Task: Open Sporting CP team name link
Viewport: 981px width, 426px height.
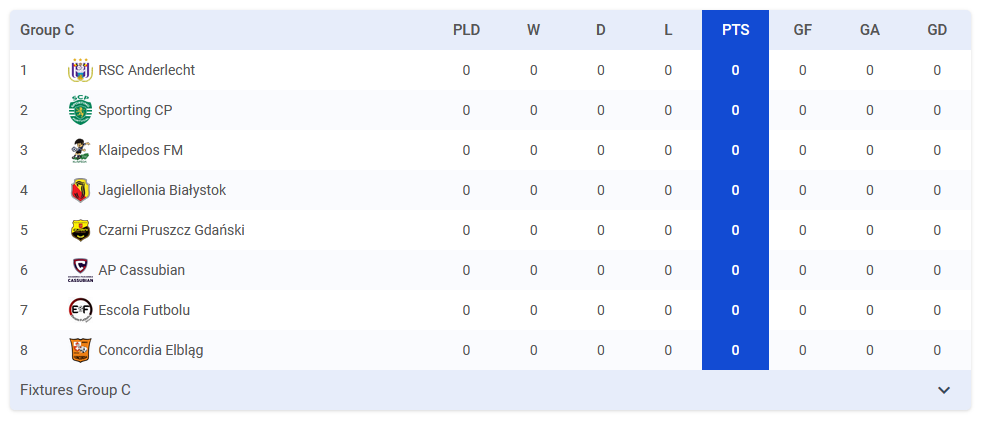Action: 135,110
